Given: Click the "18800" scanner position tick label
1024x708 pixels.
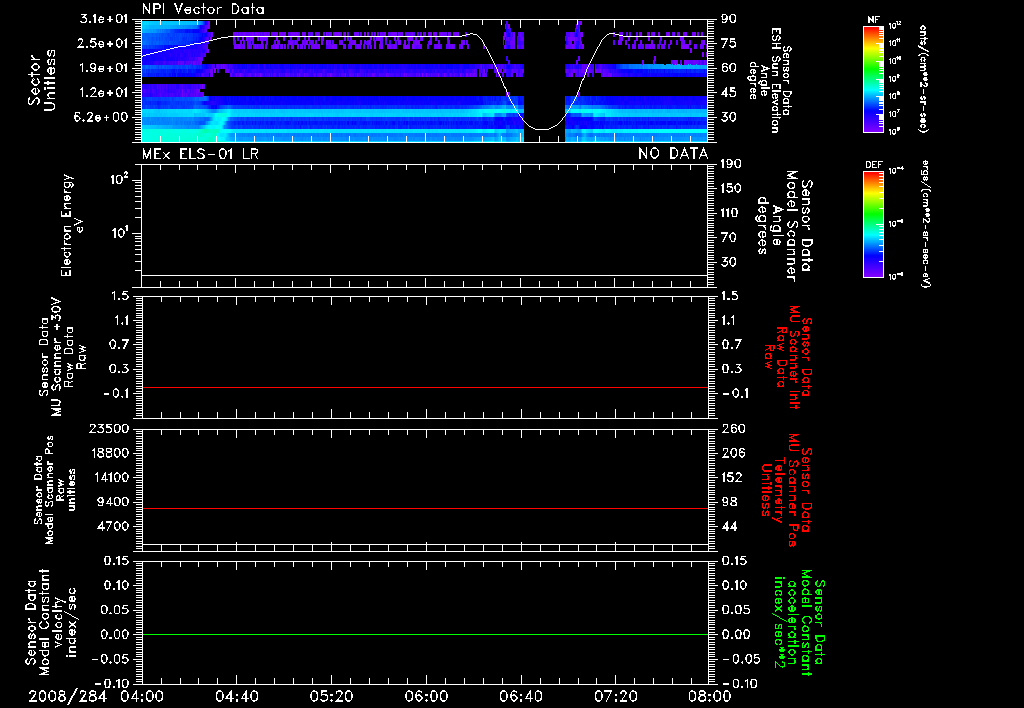Looking at the screenshot, I should point(110,453).
